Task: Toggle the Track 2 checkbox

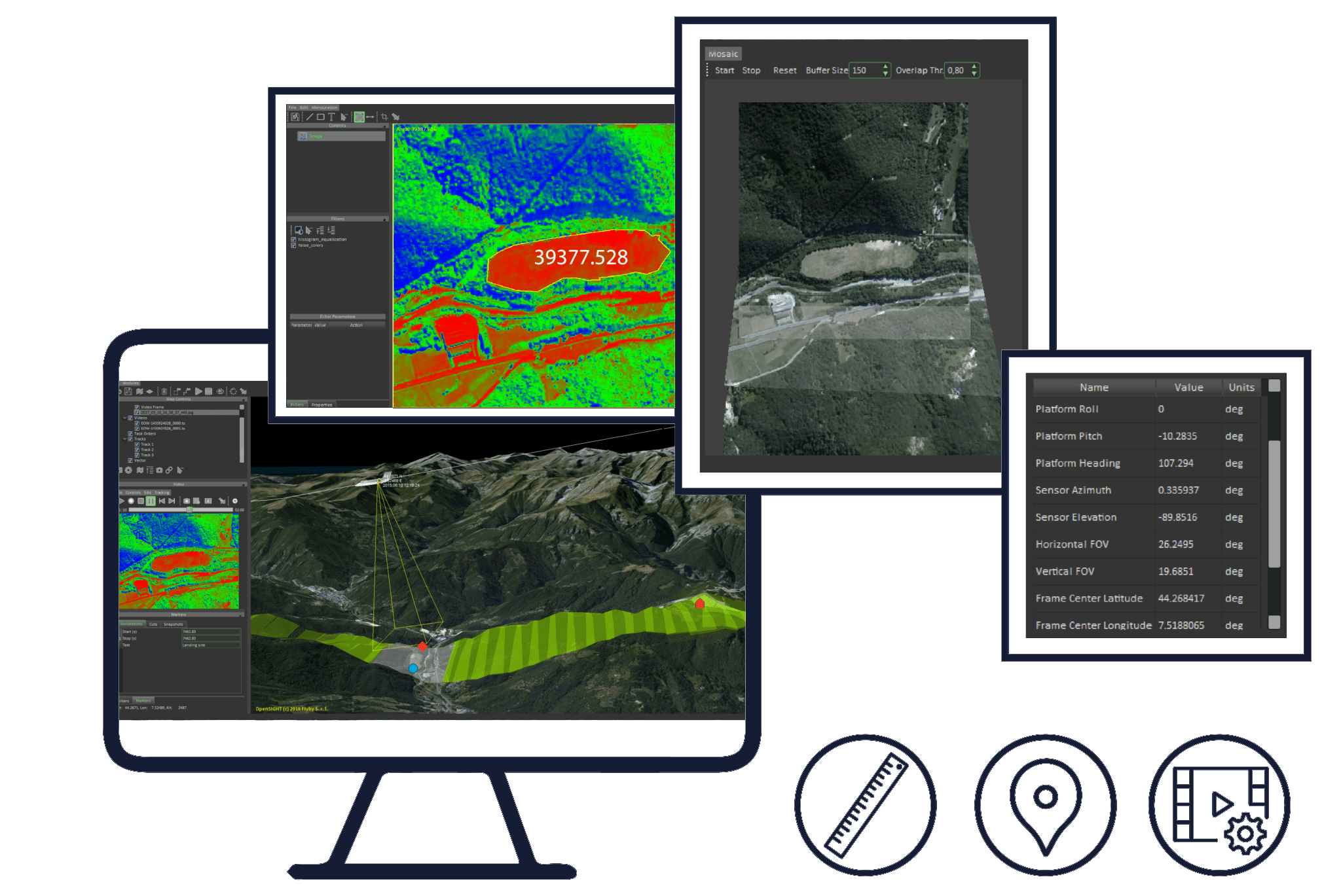Action: tap(137, 450)
